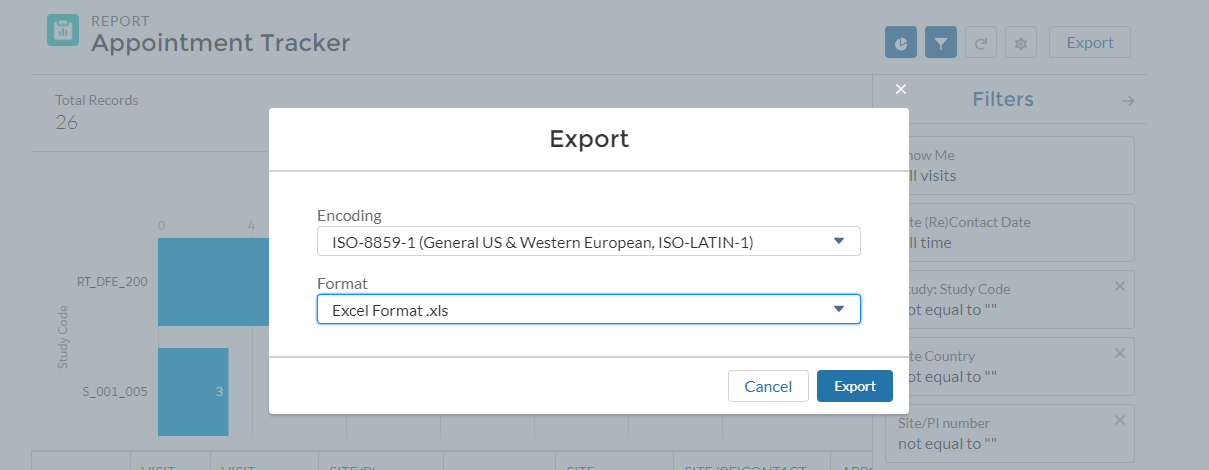Image resolution: width=1209 pixels, height=470 pixels.
Task: Click the S_001_005 chart bar
Action: (193, 392)
